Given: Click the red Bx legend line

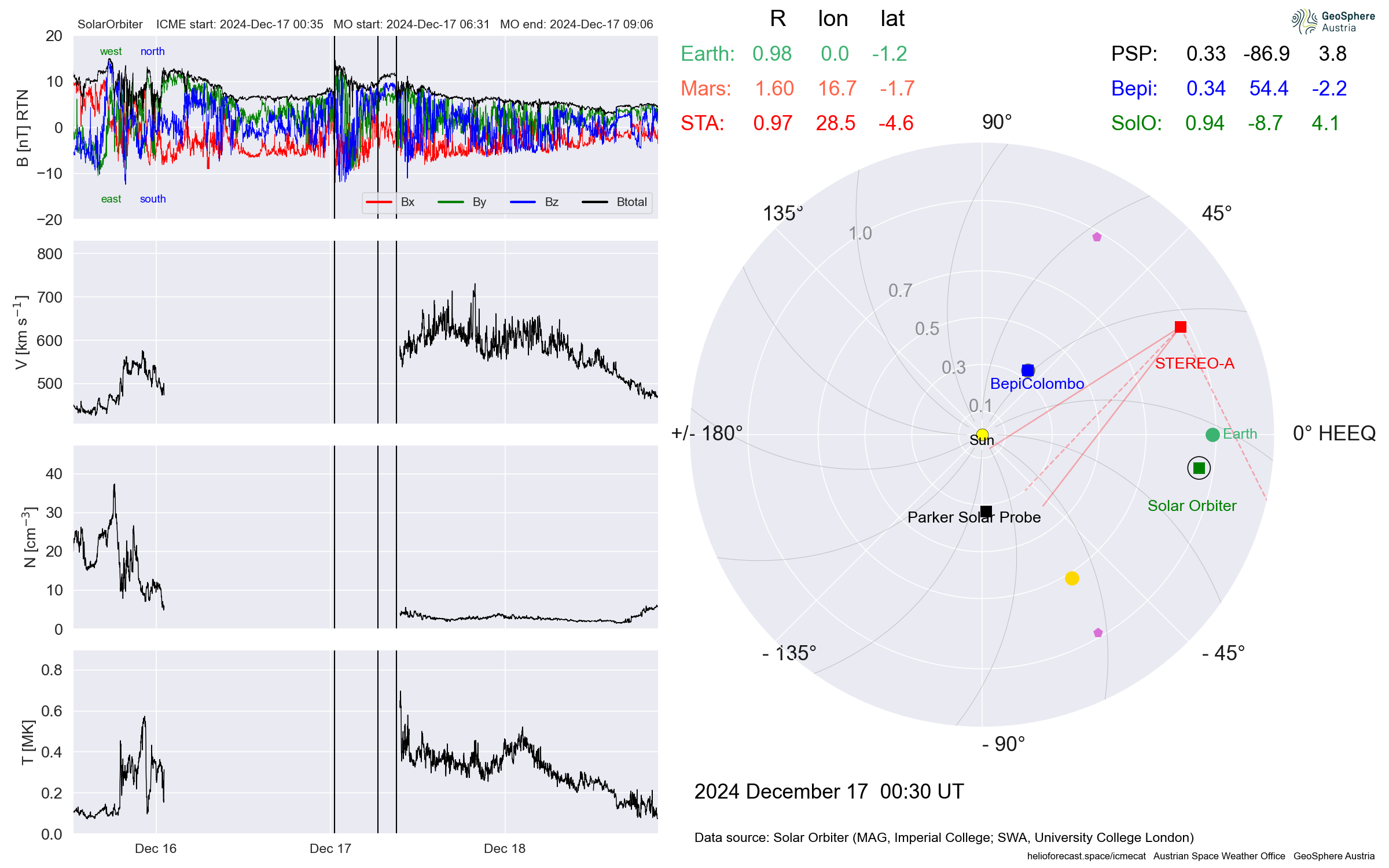Looking at the screenshot, I should point(379,202).
